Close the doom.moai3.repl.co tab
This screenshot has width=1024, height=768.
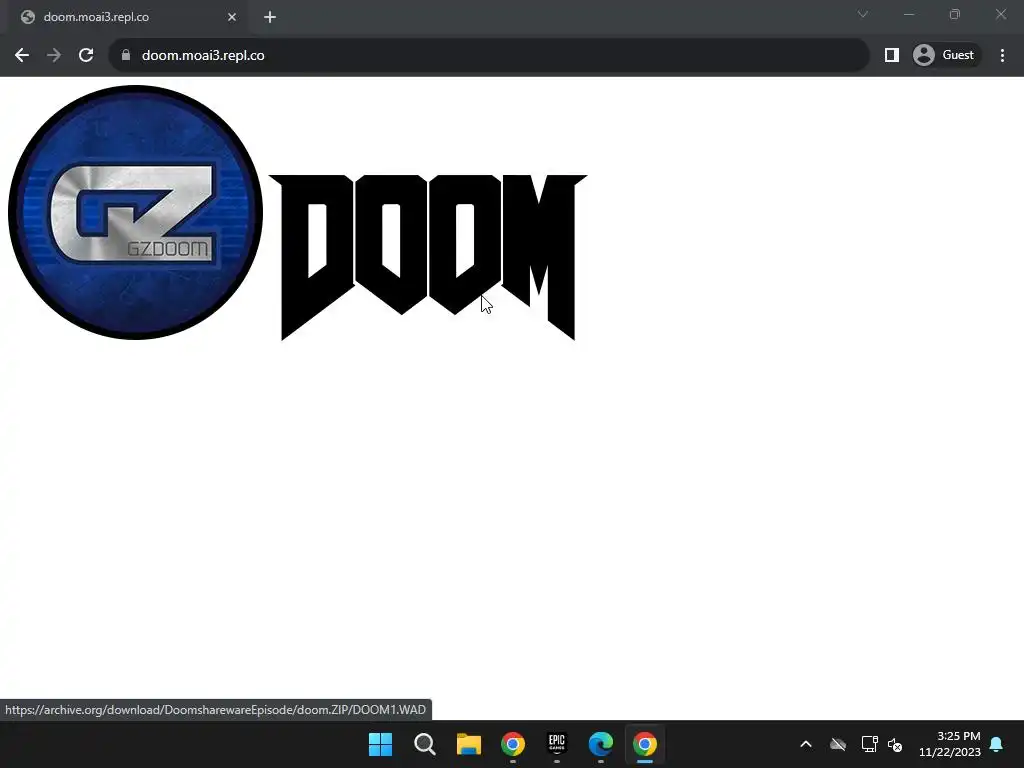pos(232,18)
